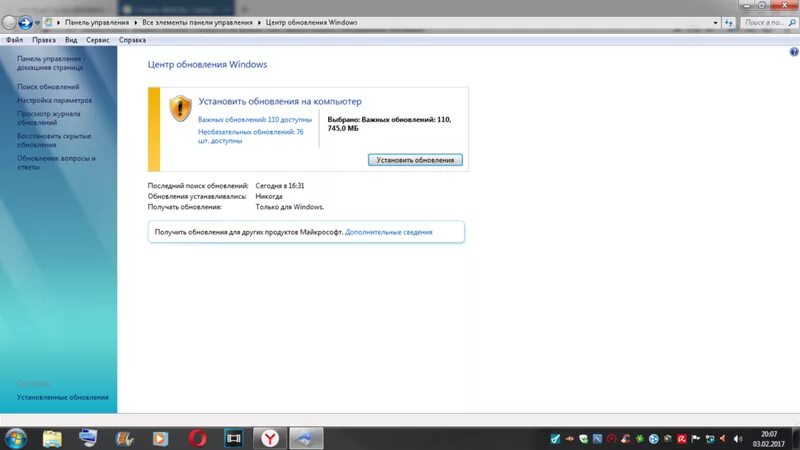This screenshot has height=450, width=800.
Task: Click the green star tray icon
Action: click(x=639, y=439)
